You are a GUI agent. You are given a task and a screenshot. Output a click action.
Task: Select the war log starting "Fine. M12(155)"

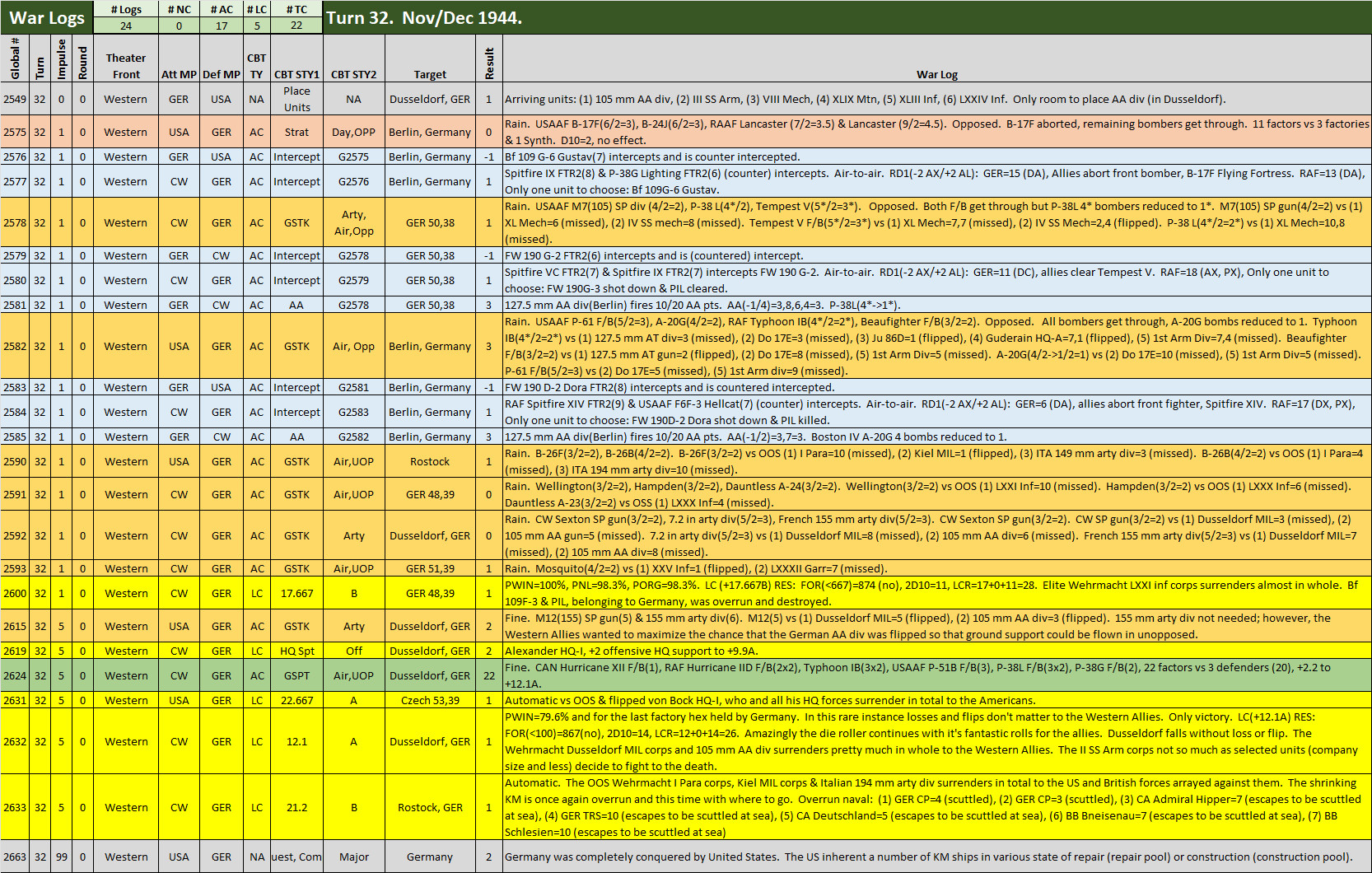(x=937, y=626)
